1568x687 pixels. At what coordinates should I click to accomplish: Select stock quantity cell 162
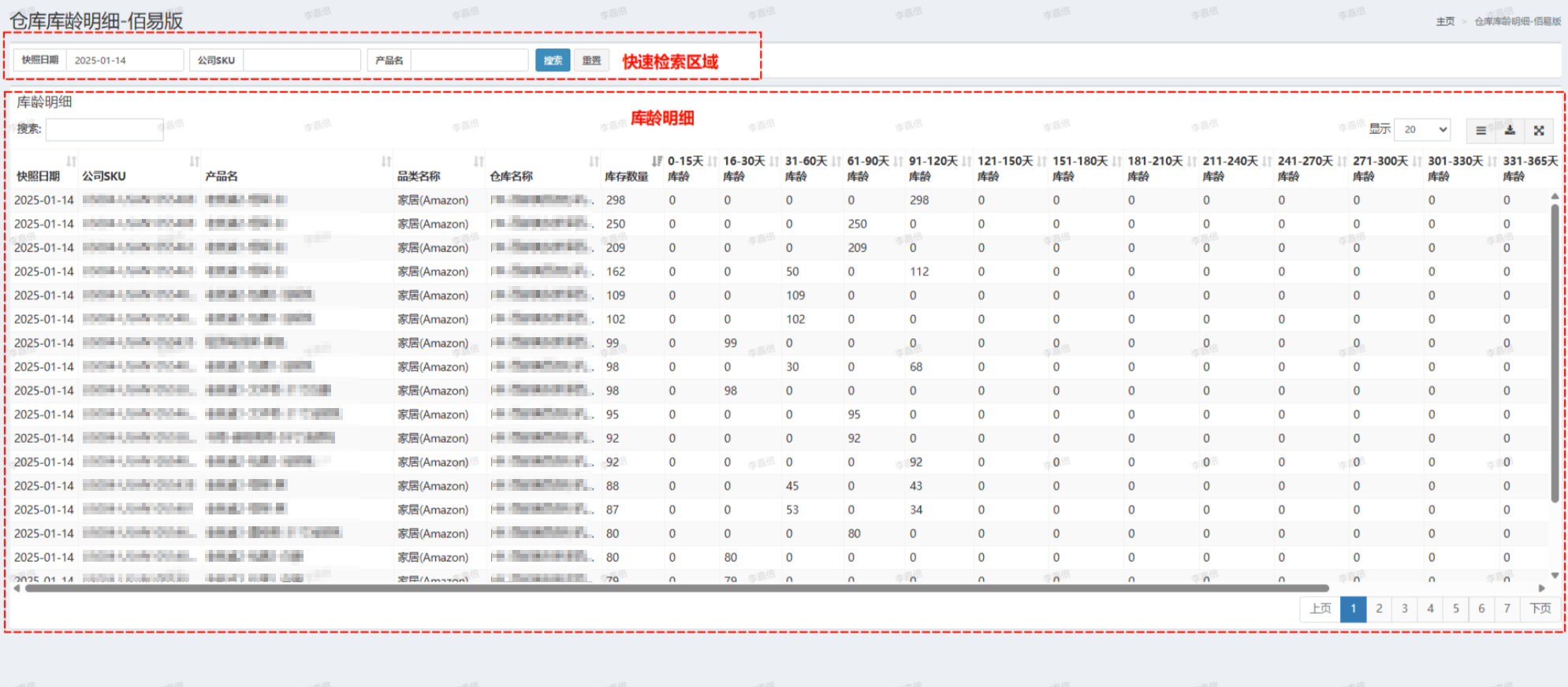tap(616, 271)
